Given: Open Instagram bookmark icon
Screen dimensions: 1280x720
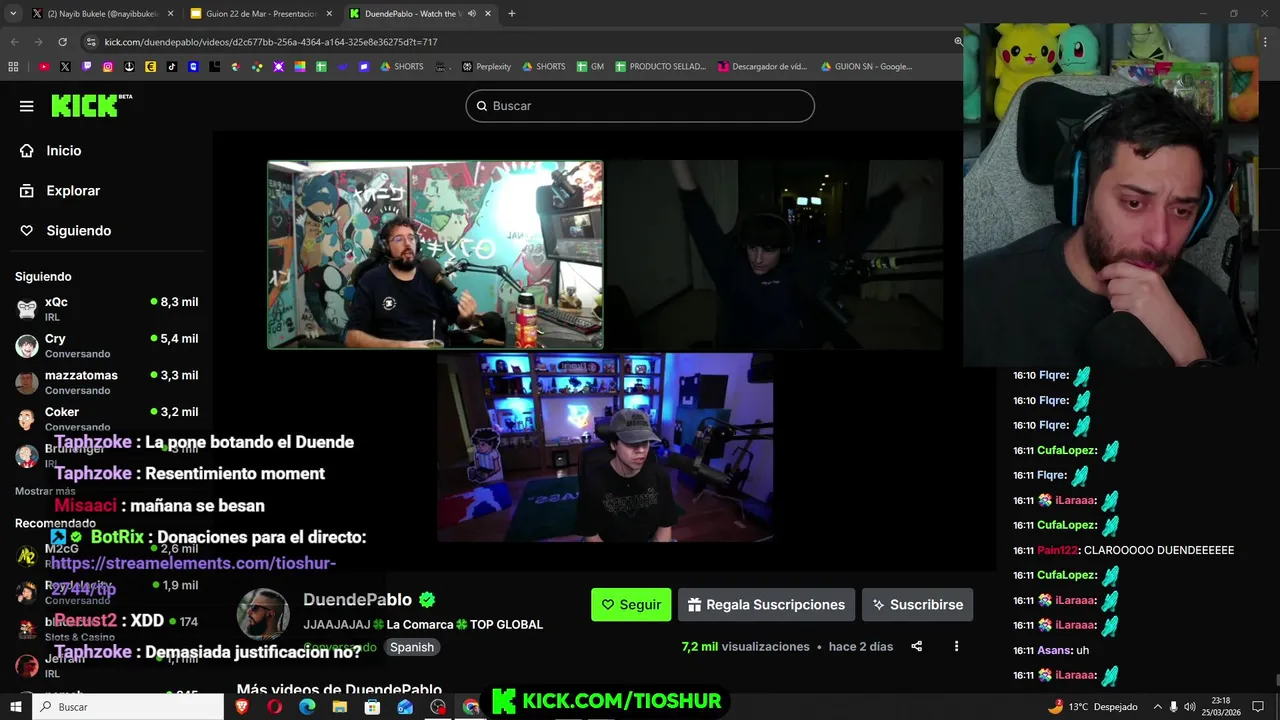Looking at the screenshot, I should click(108, 67).
